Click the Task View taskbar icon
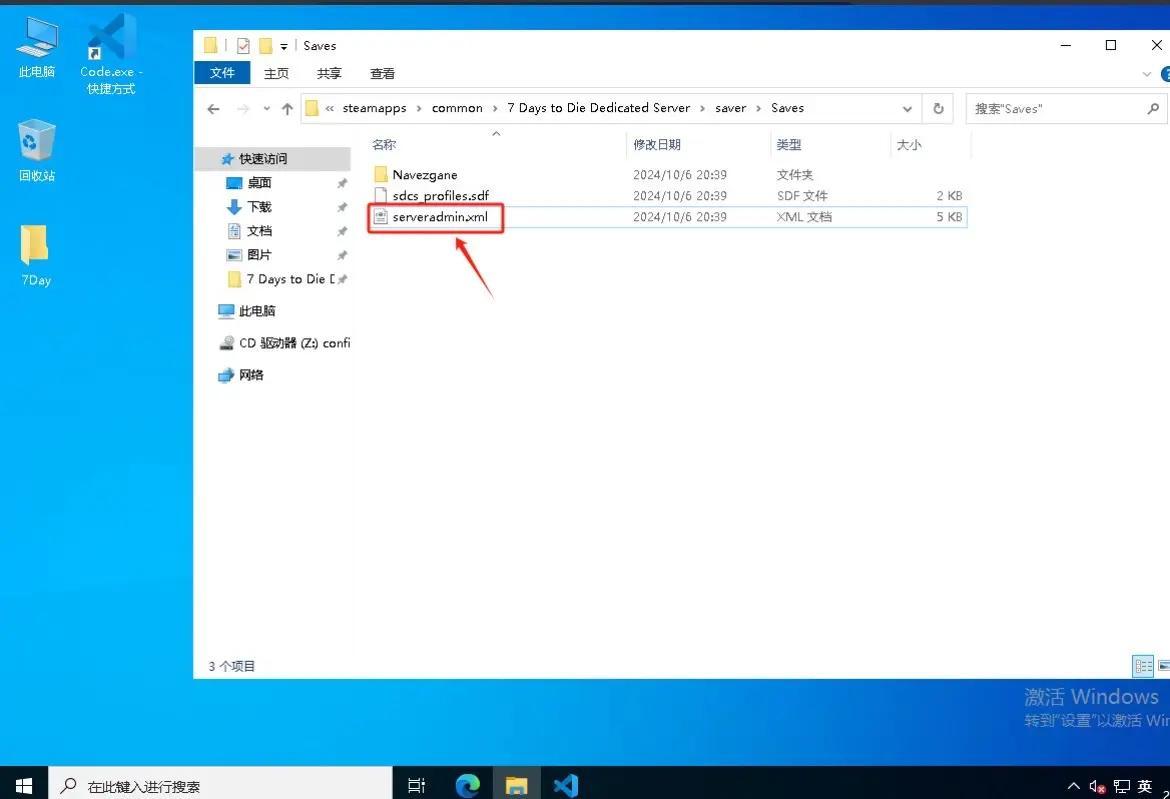 pos(417,785)
